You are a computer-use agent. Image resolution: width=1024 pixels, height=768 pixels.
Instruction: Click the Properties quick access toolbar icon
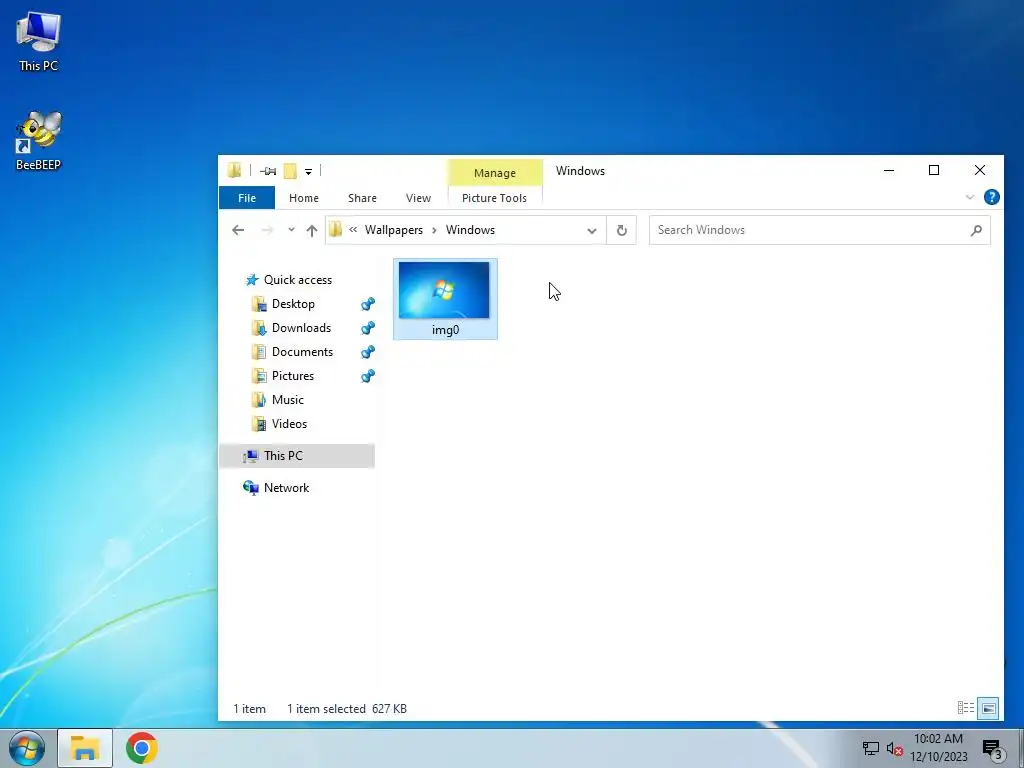click(x=268, y=171)
